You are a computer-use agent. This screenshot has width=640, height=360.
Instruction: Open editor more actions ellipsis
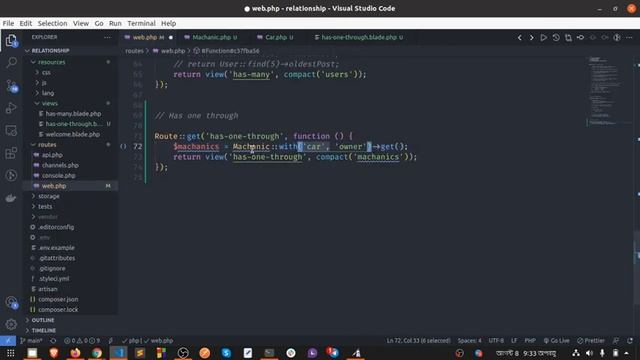(629, 38)
